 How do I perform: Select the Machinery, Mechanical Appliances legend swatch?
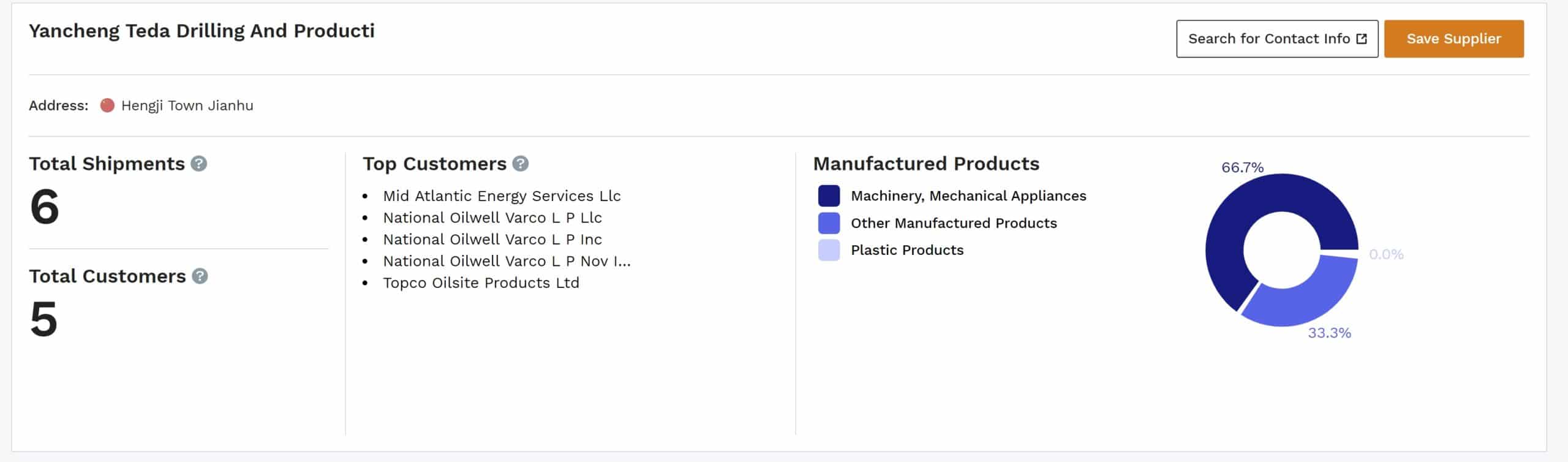click(x=829, y=196)
